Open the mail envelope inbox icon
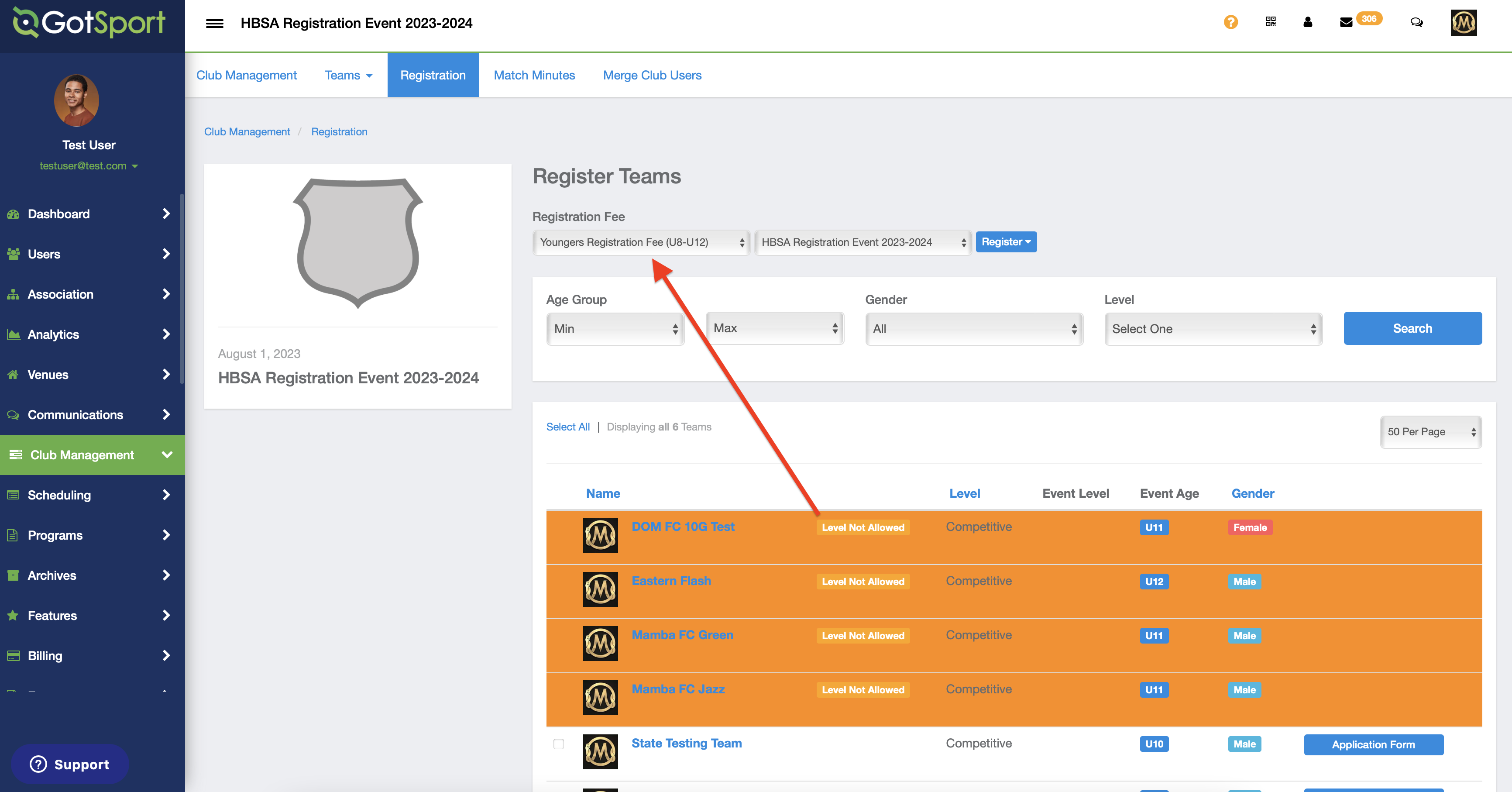Image resolution: width=1512 pixels, height=792 pixels. coord(1346,22)
